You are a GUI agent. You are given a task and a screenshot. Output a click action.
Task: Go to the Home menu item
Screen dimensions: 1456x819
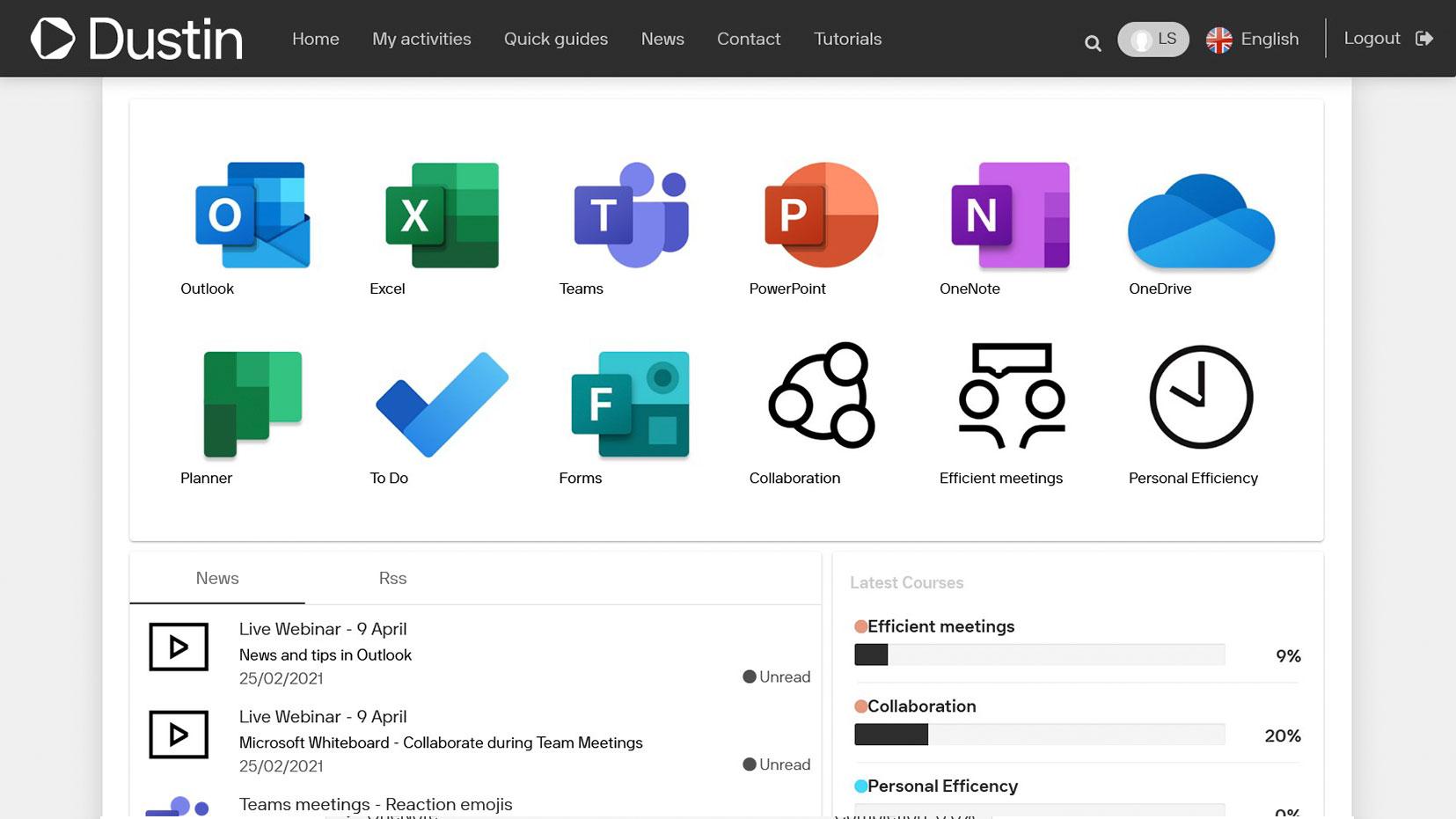tap(316, 39)
